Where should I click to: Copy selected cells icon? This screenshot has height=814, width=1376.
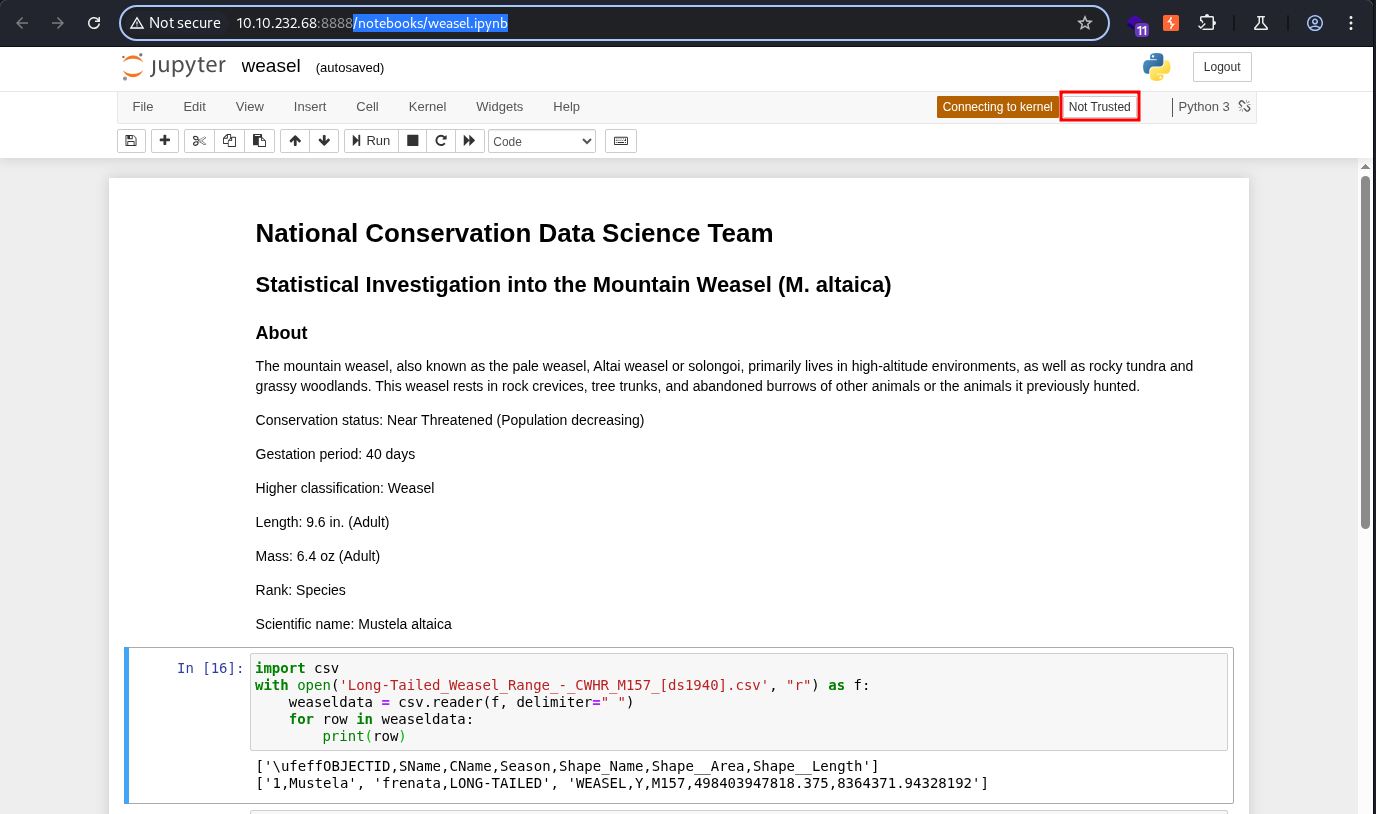point(229,141)
